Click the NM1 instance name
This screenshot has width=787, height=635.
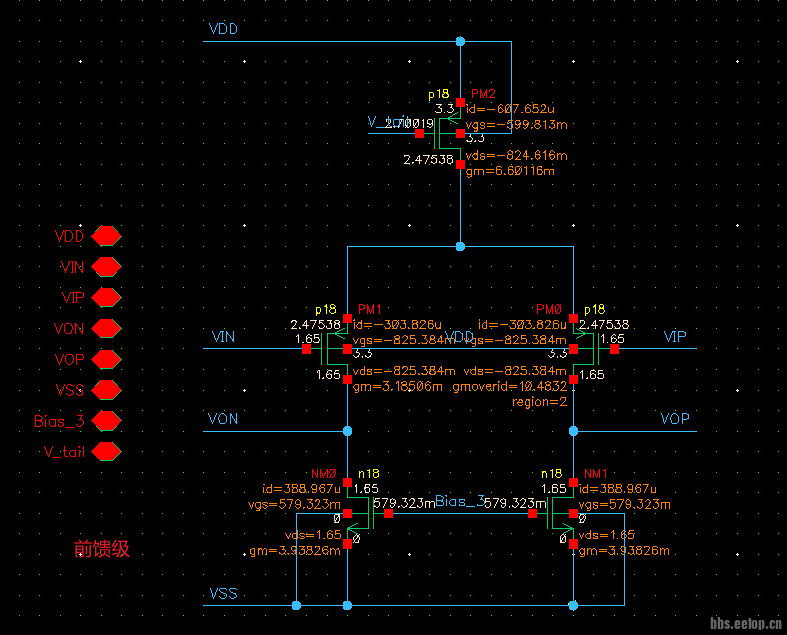click(596, 474)
